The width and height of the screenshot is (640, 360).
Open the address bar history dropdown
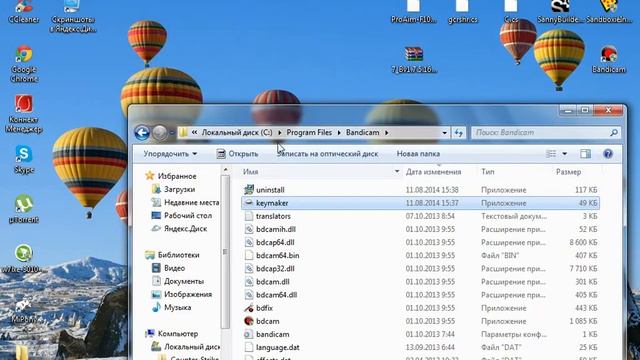444,133
